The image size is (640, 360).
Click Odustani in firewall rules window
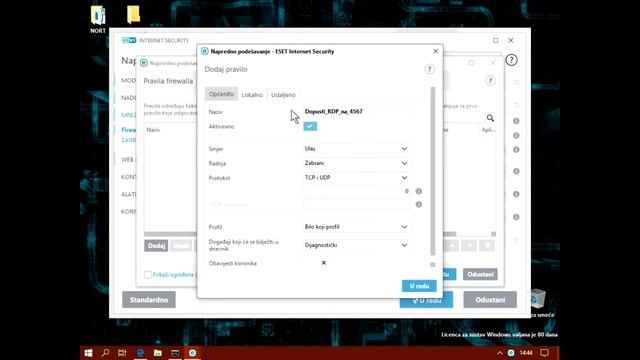[x=480, y=274]
